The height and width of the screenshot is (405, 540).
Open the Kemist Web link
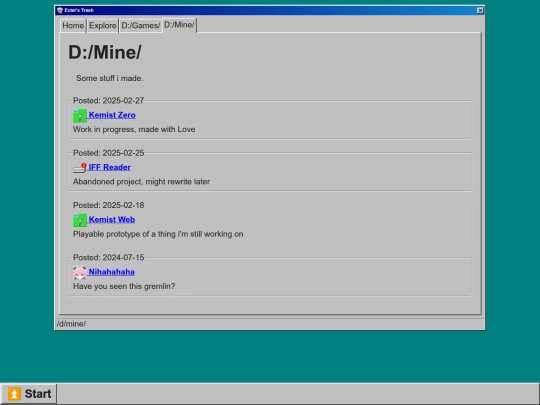[112, 220]
